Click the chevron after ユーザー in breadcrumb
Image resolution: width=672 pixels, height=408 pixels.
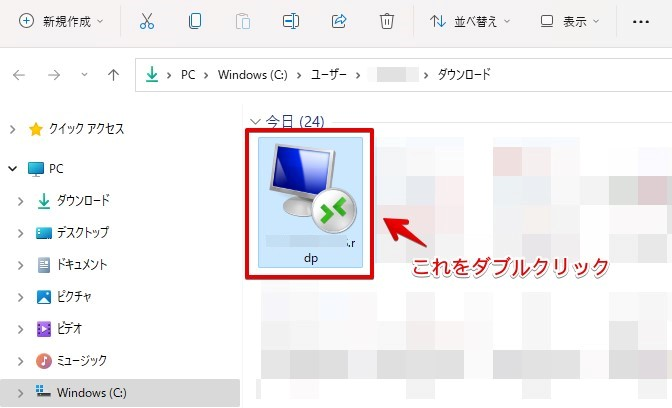tap(358, 75)
